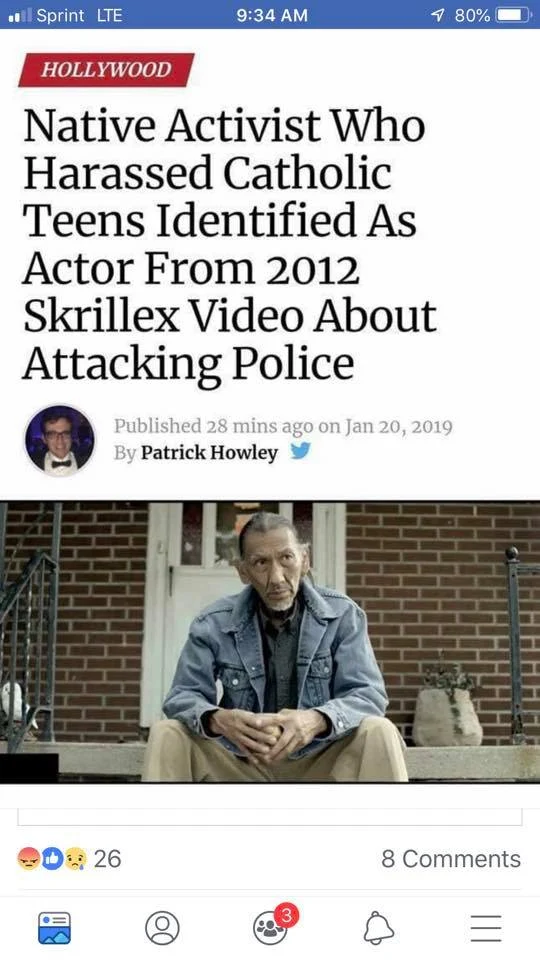Tap the Twitter bird icon next to author

coord(300,451)
